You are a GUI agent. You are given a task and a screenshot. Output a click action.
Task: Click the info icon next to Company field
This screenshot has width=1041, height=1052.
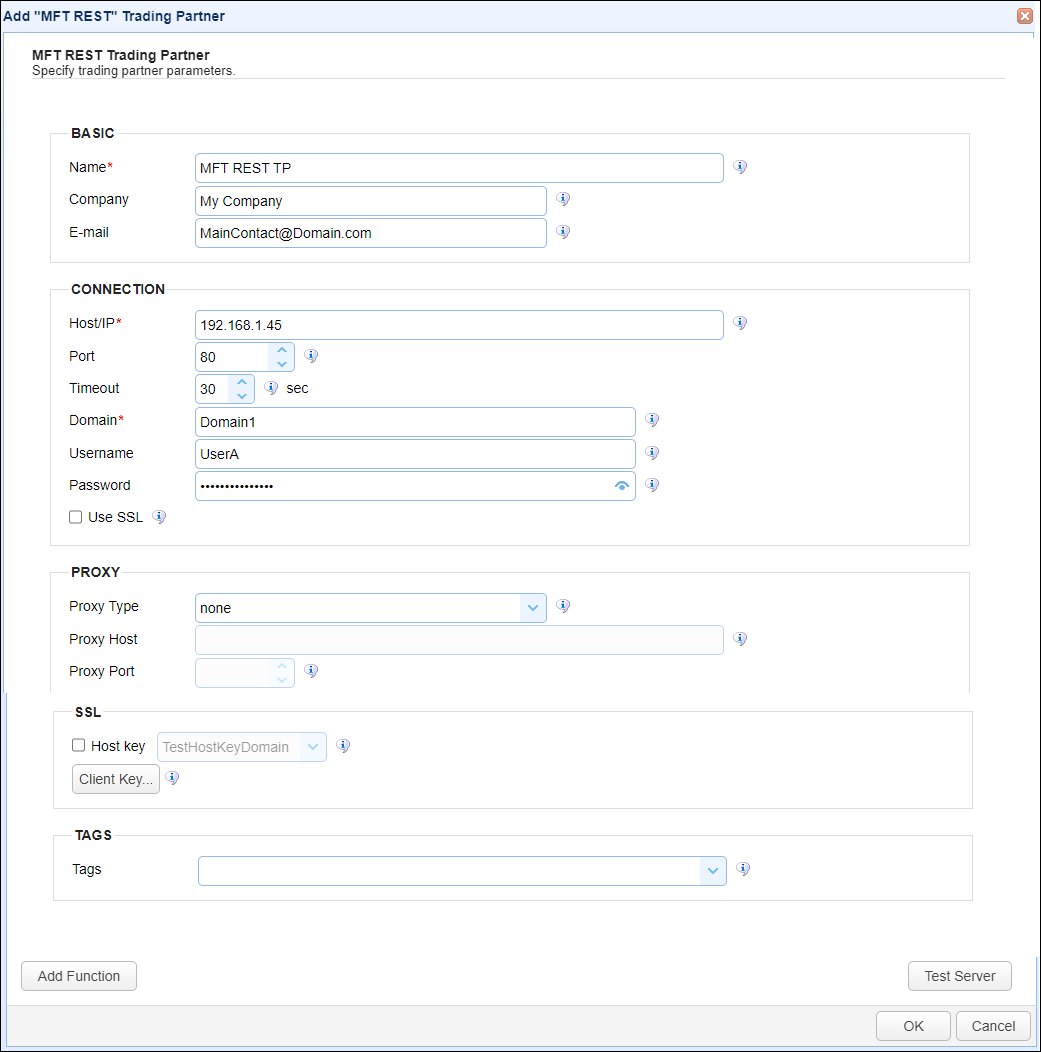click(x=563, y=200)
